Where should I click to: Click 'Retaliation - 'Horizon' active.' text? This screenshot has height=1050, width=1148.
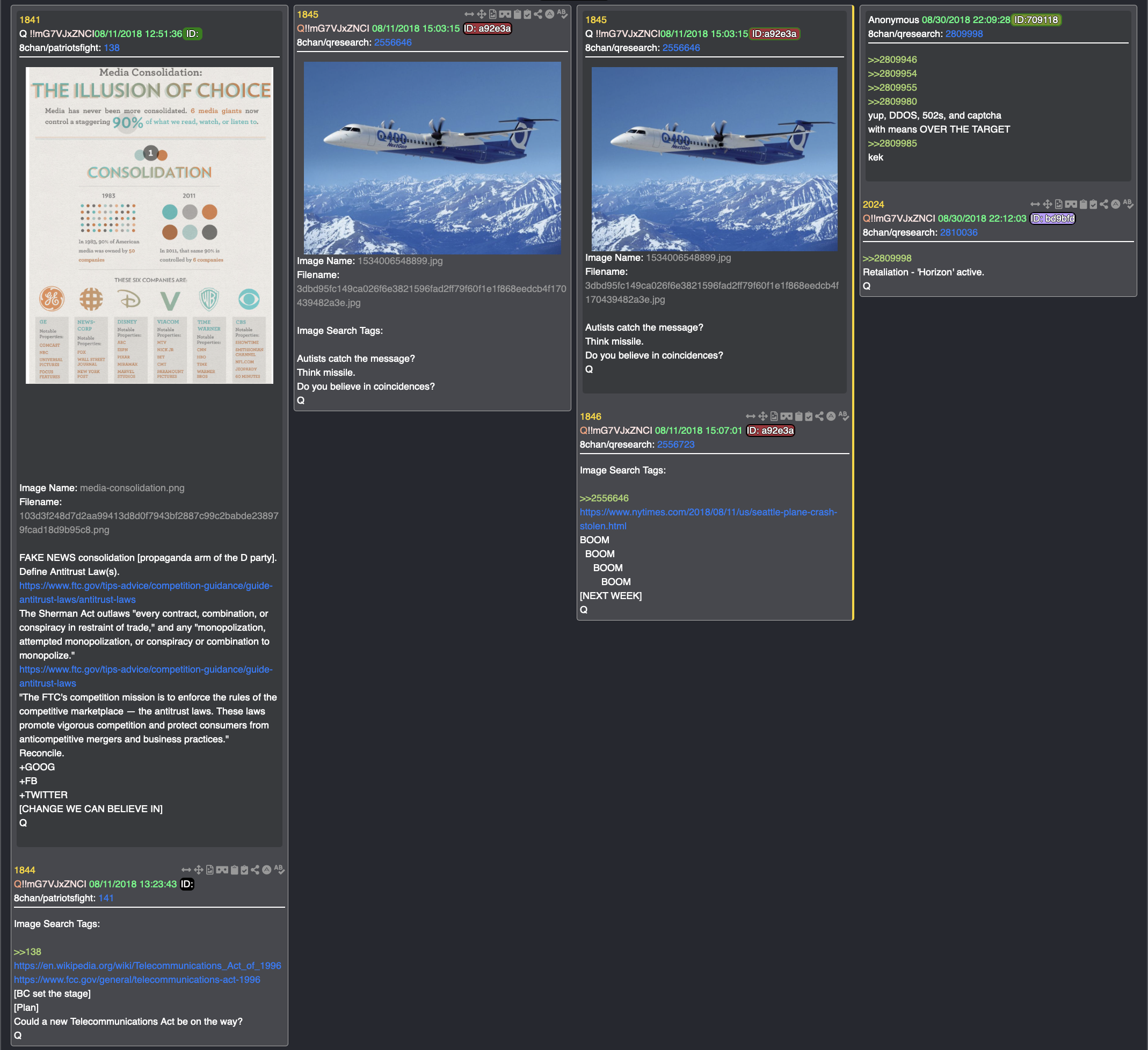923,272
